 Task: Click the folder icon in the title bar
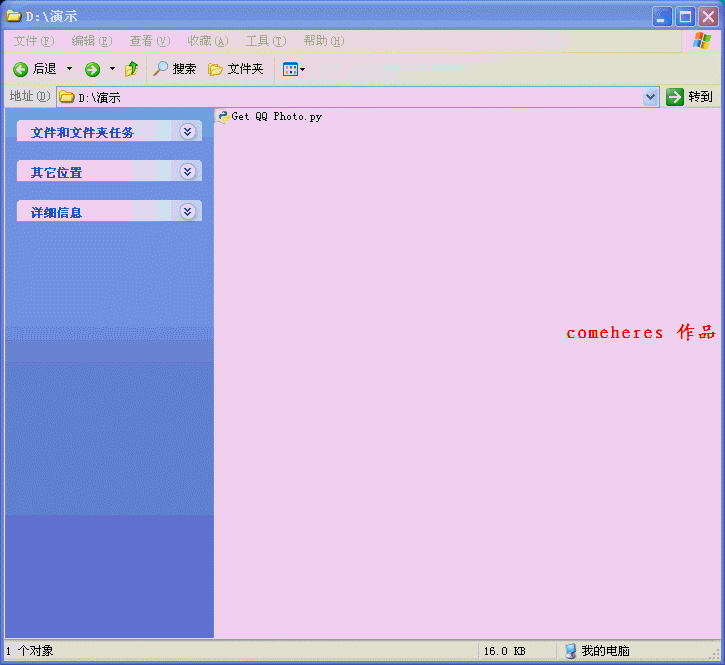[13, 16]
